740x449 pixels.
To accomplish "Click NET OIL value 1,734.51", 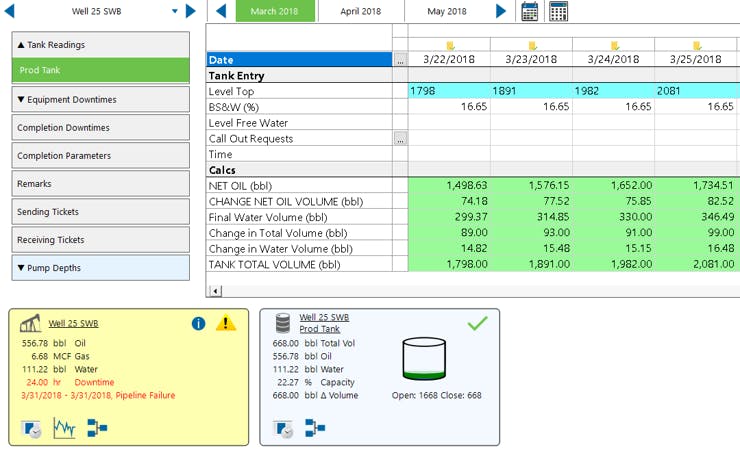I will click(x=696, y=186).
